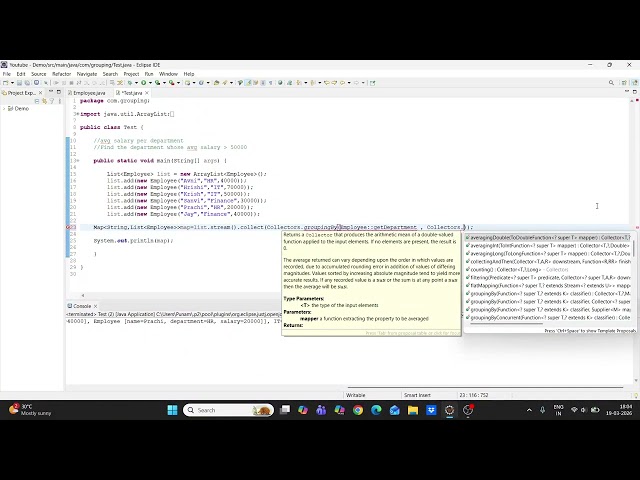This screenshot has width=640, height=480.
Task: Select averagingLong proposal in autocomplete list
Action: pos(548,253)
